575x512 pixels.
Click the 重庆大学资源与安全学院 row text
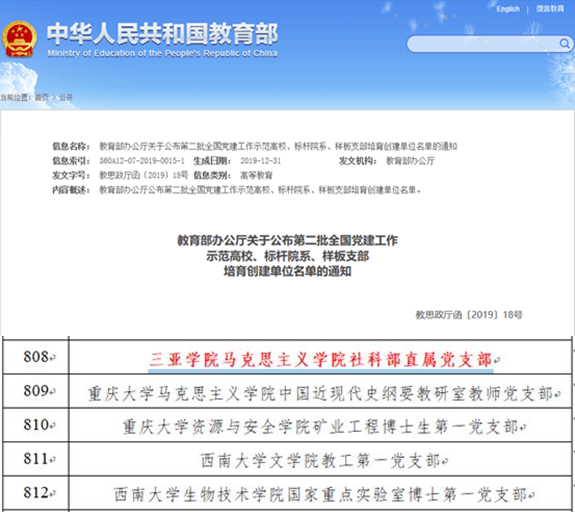pos(321,427)
